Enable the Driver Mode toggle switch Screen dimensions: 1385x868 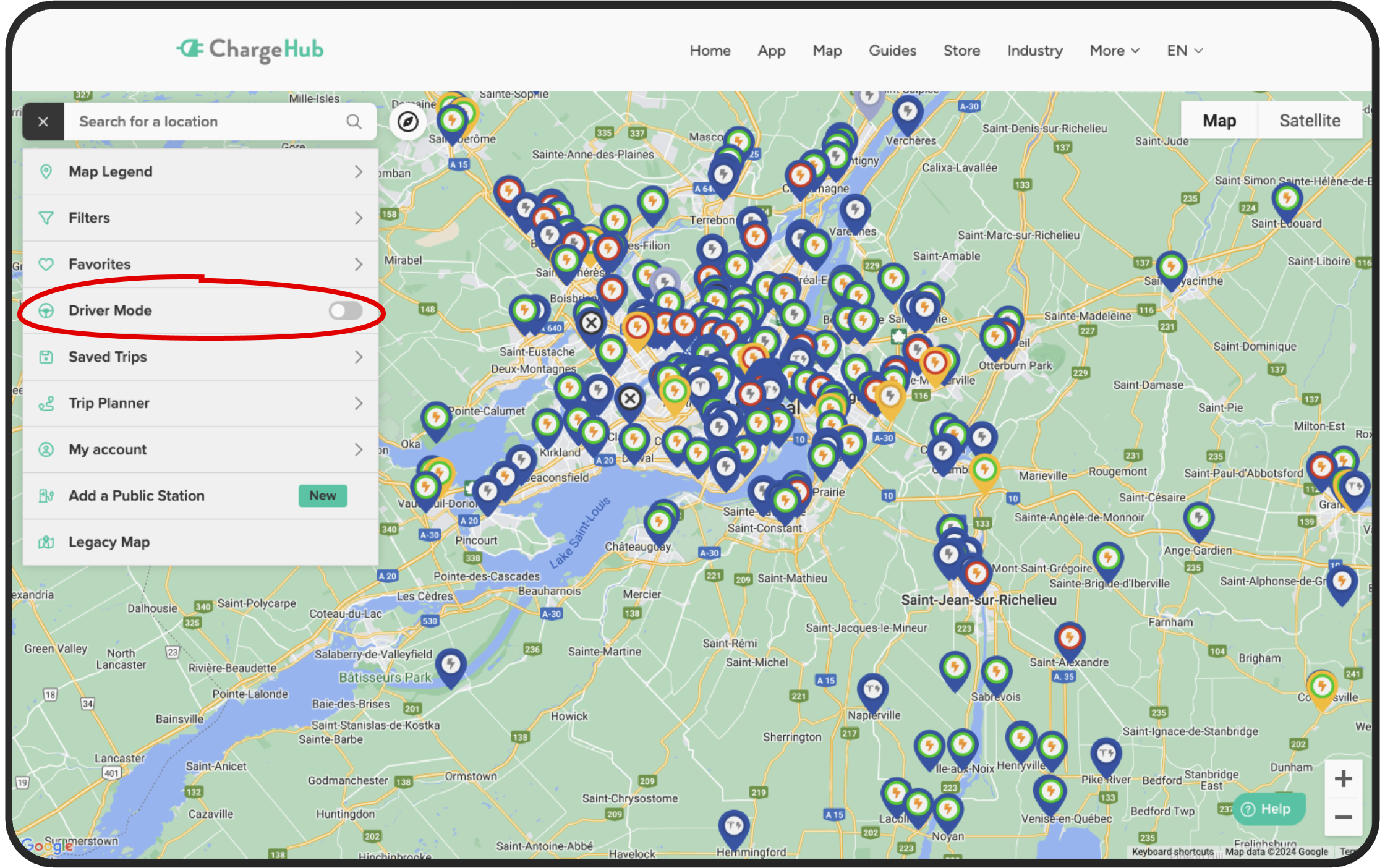pyautogui.click(x=346, y=310)
